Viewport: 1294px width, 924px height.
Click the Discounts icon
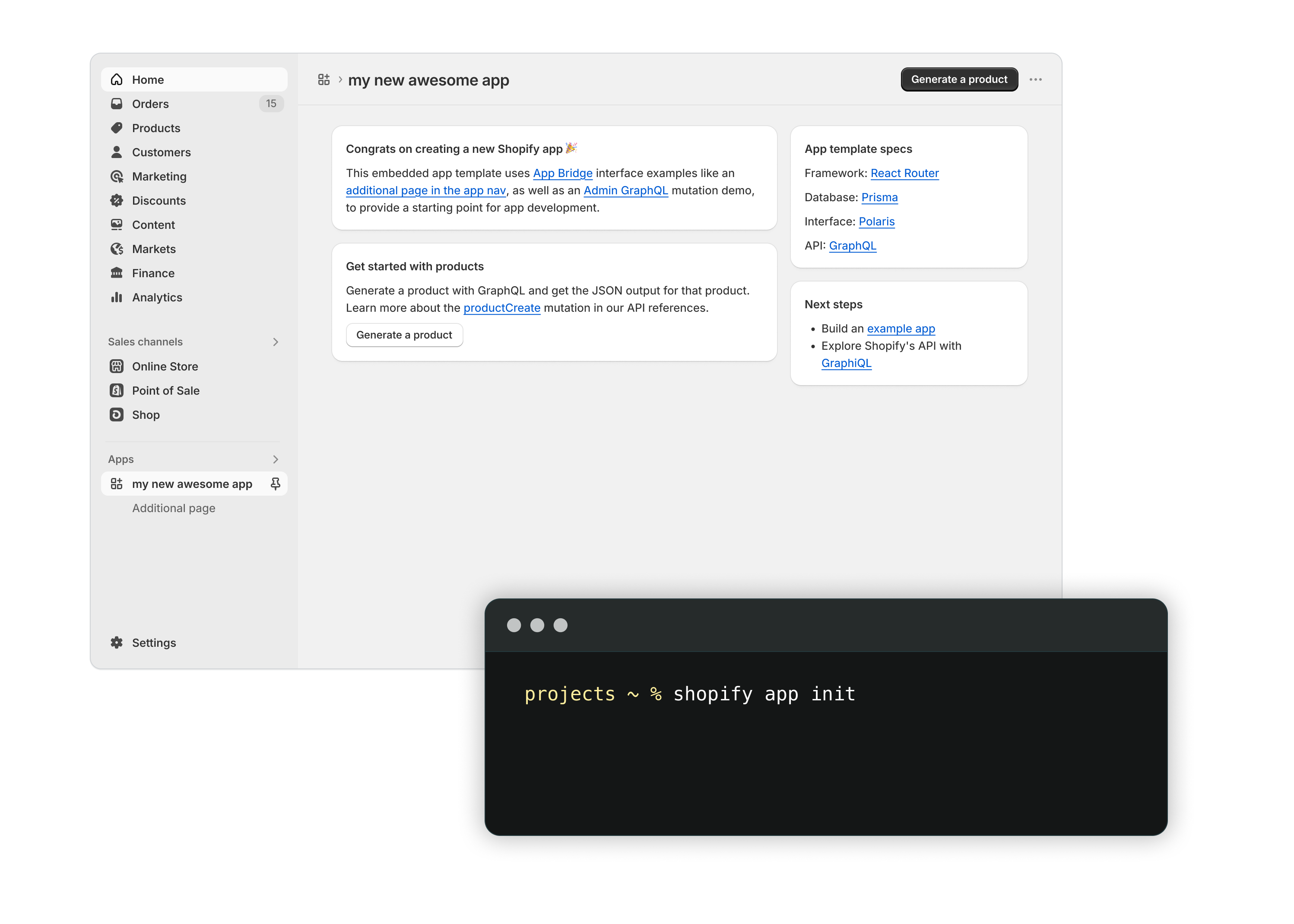(117, 200)
